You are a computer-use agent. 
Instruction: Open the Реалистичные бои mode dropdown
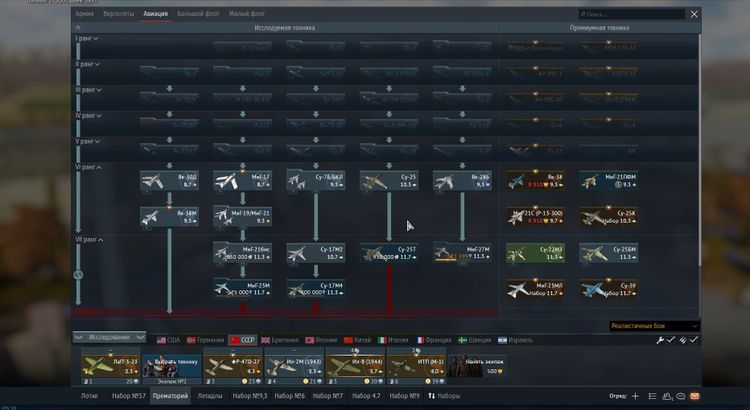click(x=653, y=326)
